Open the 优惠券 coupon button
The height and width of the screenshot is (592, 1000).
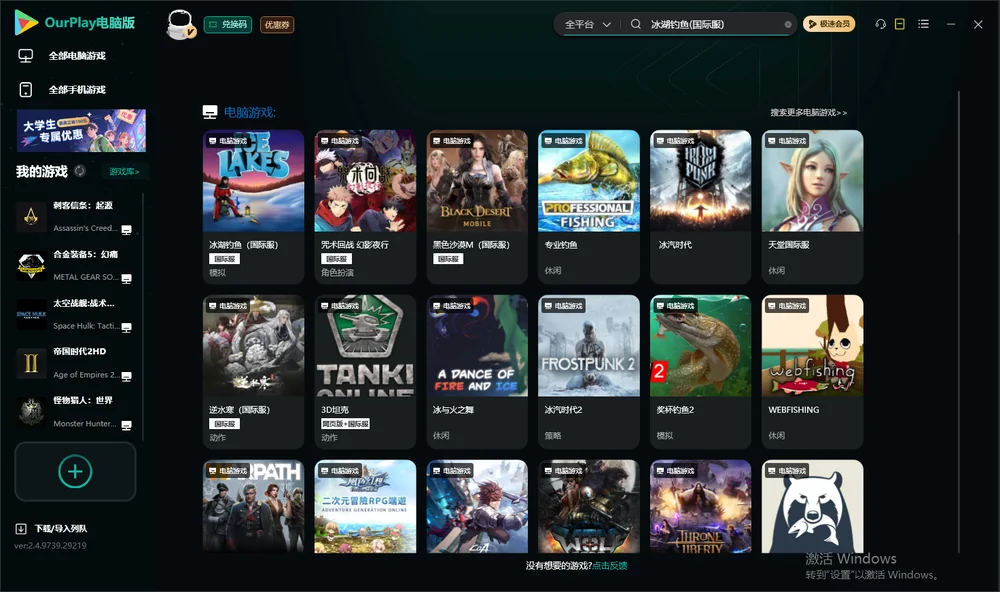[277, 25]
